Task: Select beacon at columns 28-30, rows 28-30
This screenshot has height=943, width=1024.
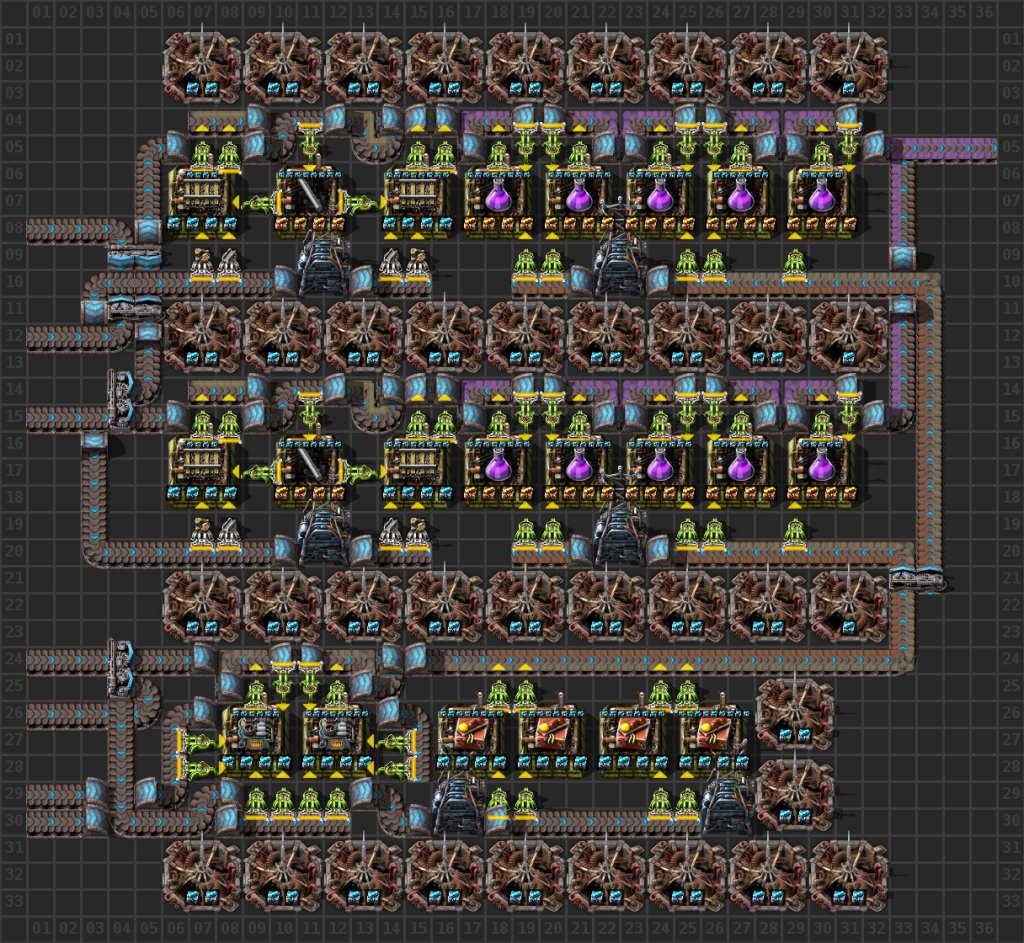Action: click(795, 793)
